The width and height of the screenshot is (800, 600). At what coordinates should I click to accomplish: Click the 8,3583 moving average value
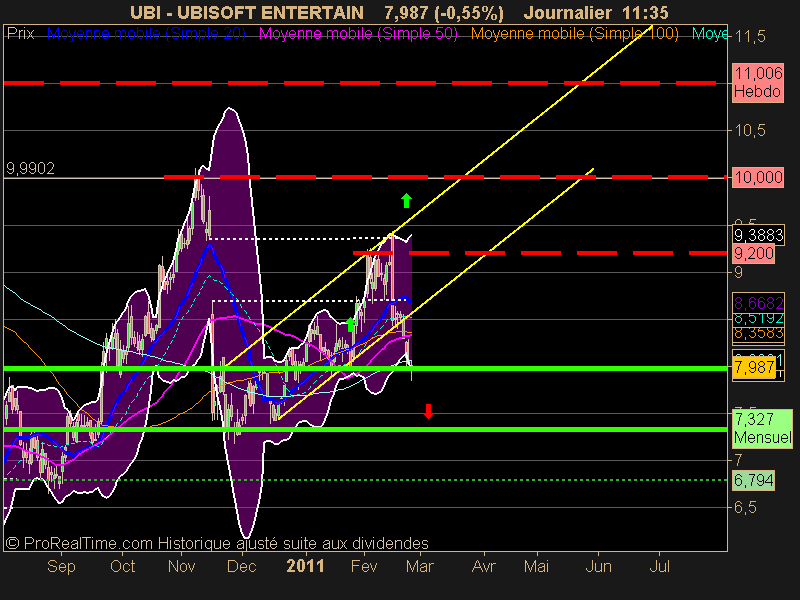point(758,333)
